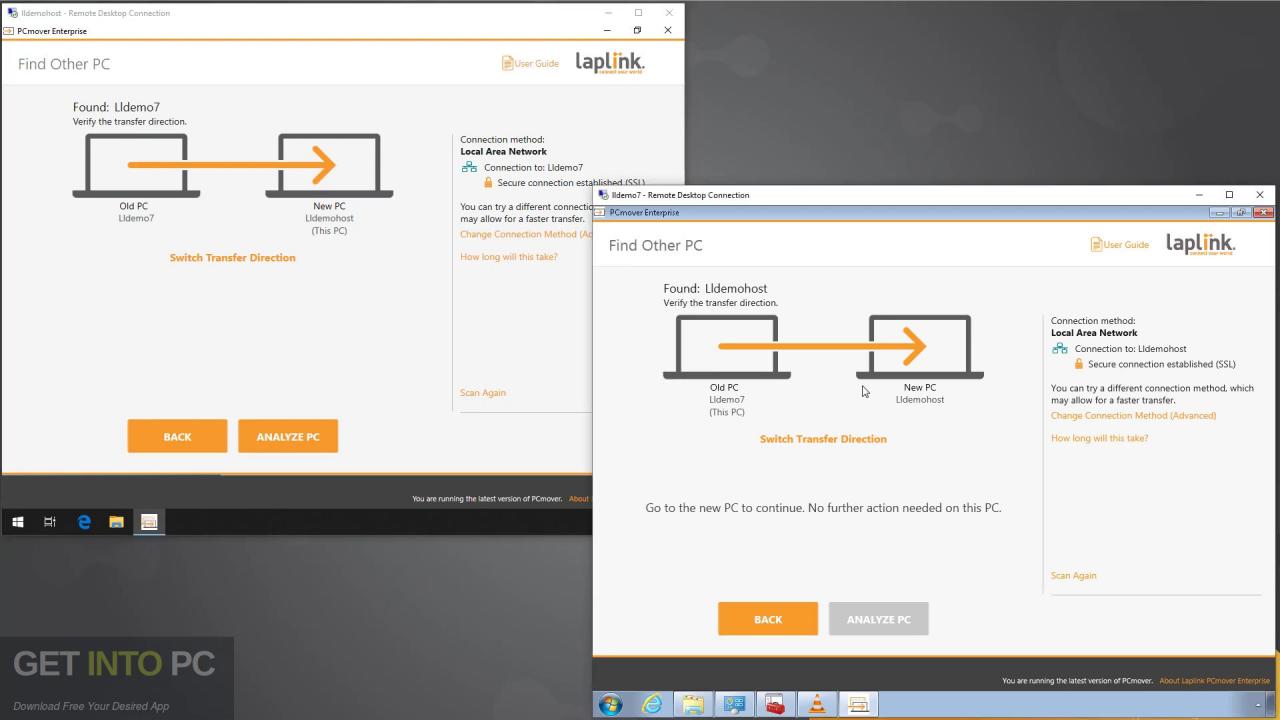The width and height of the screenshot is (1280, 720).
Task: Click Laplink logo in Lldemo7 window
Action: pyautogui.click(x=1200, y=244)
